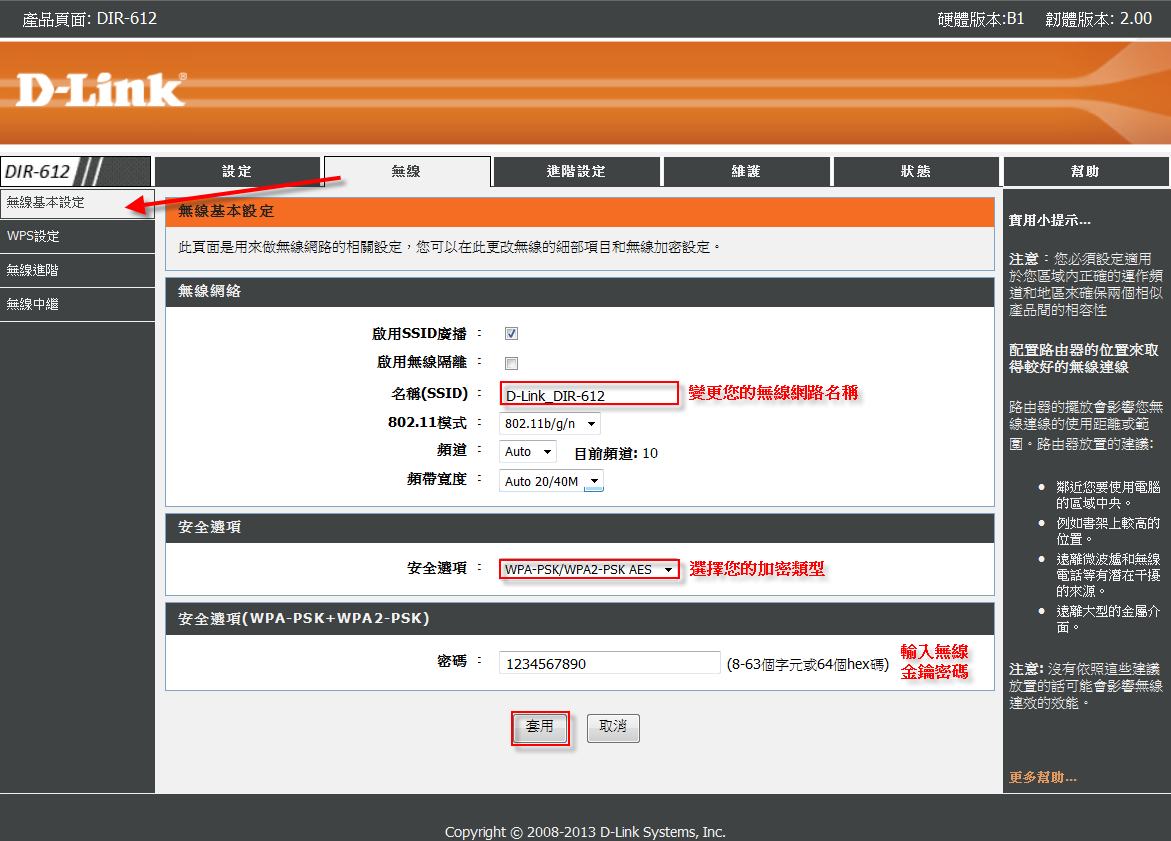Click the 韌體版本: 2.00 text
The image size is (1171, 841).
coord(1099,19)
